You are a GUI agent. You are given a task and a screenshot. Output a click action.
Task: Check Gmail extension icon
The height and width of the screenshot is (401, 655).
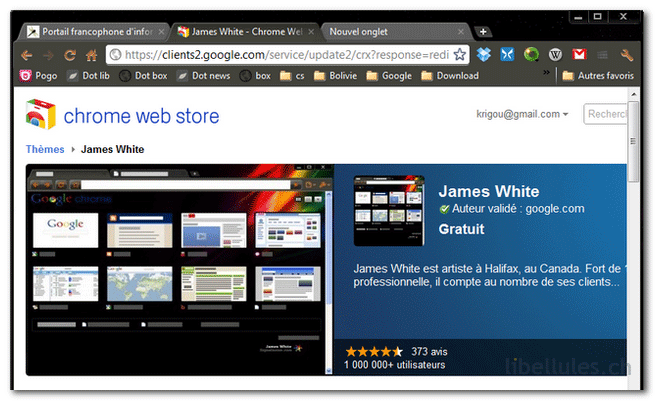[579, 54]
